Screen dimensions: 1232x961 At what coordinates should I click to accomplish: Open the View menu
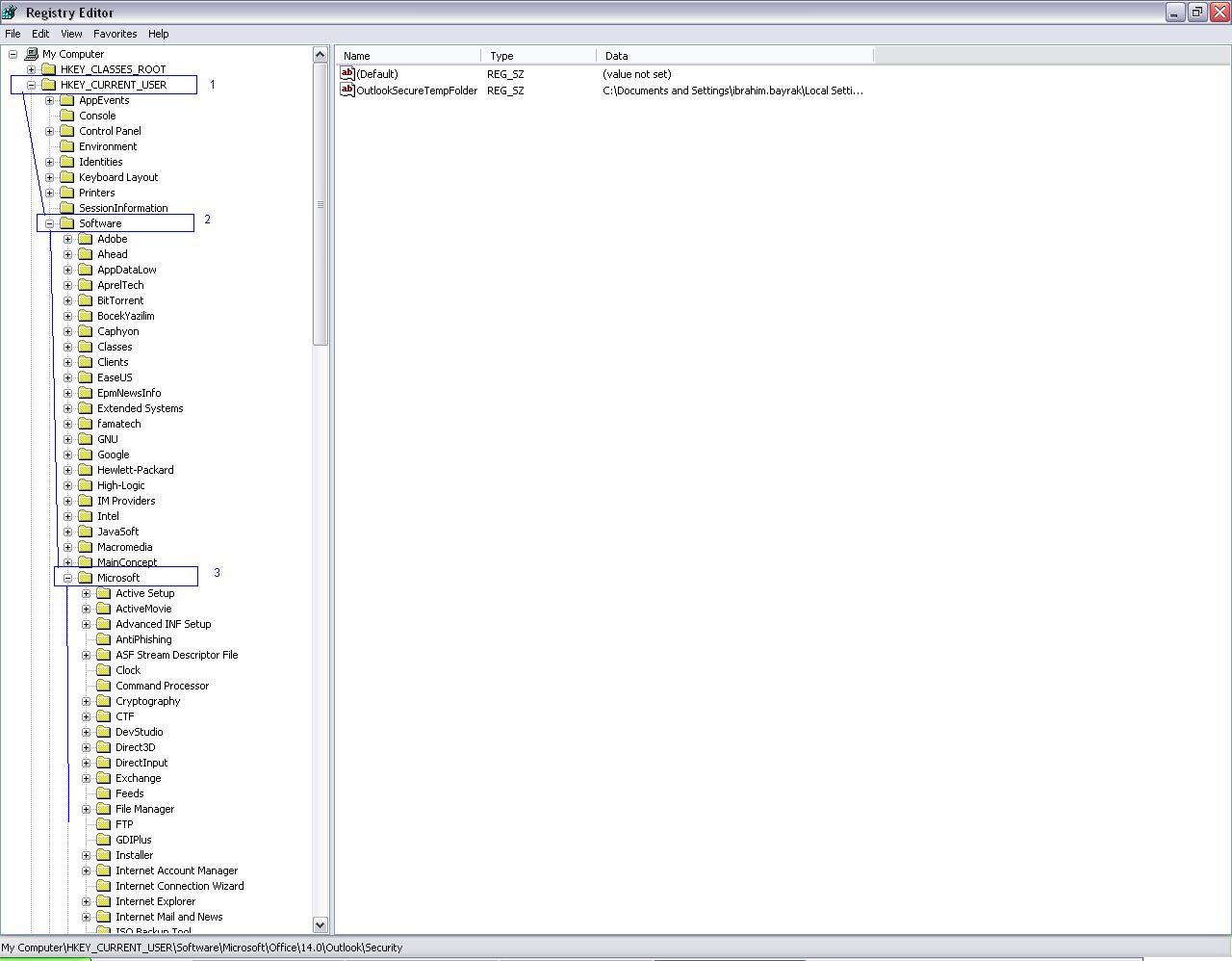pyautogui.click(x=71, y=34)
